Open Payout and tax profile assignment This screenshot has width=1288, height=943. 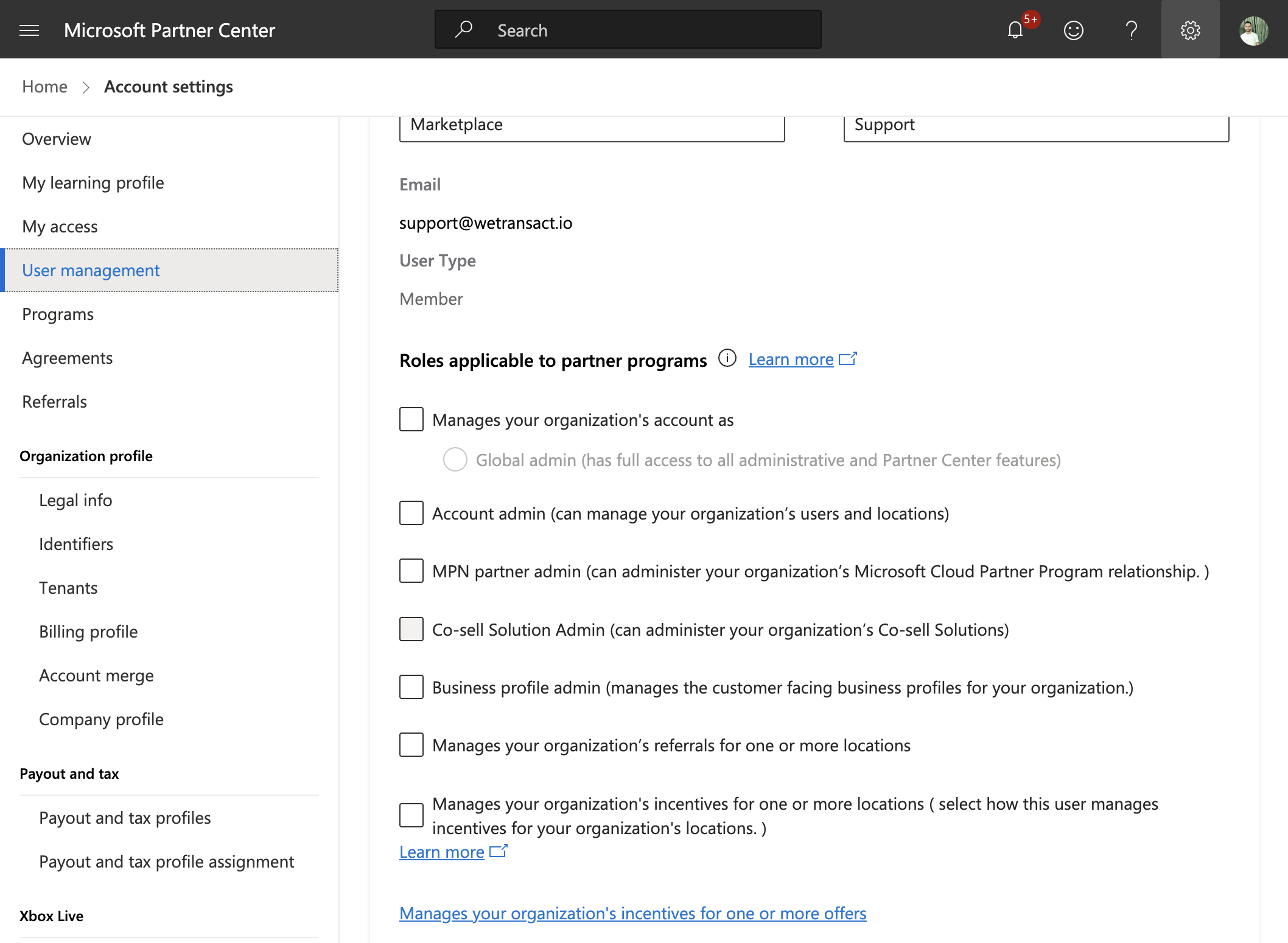(x=169, y=861)
